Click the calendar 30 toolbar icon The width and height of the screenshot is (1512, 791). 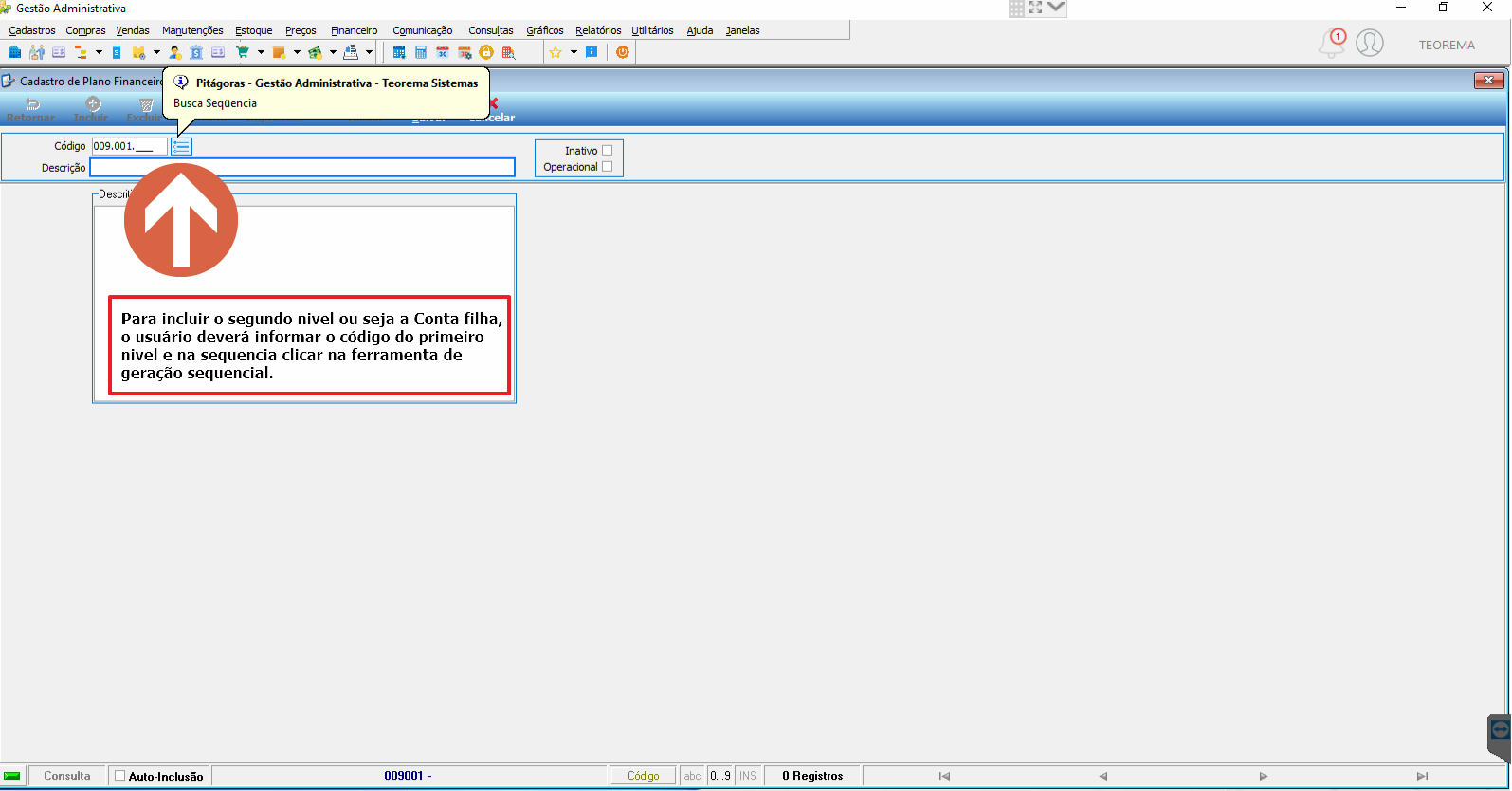click(x=443, y=52)
